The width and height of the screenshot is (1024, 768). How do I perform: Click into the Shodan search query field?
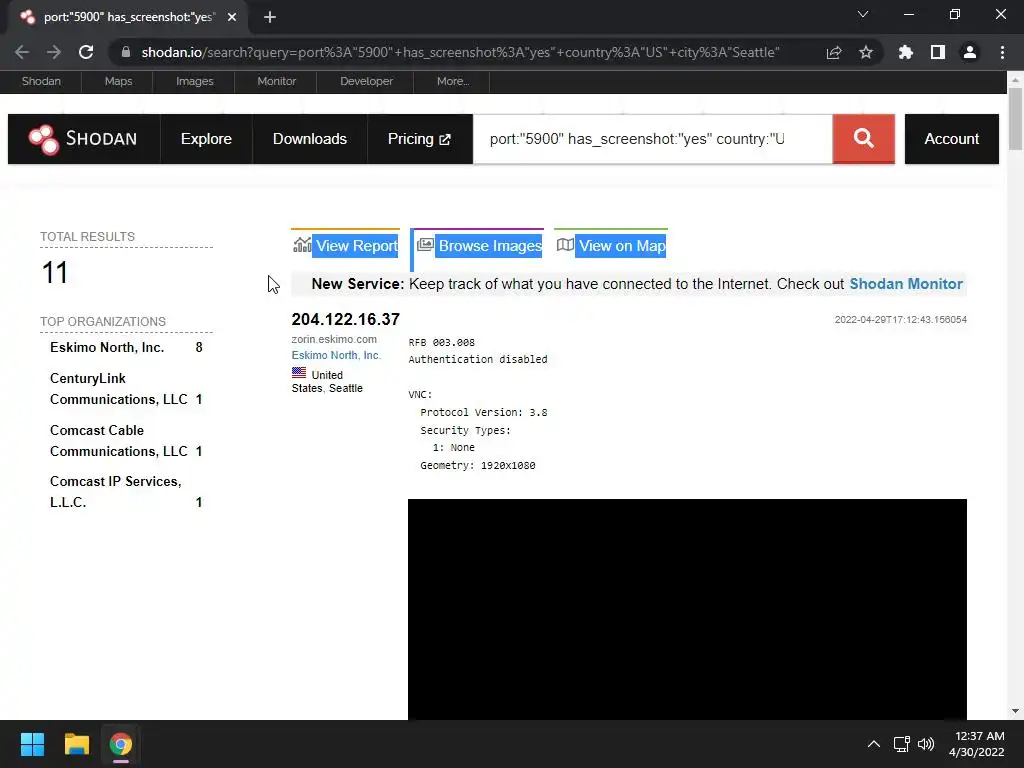pos(652,138)
